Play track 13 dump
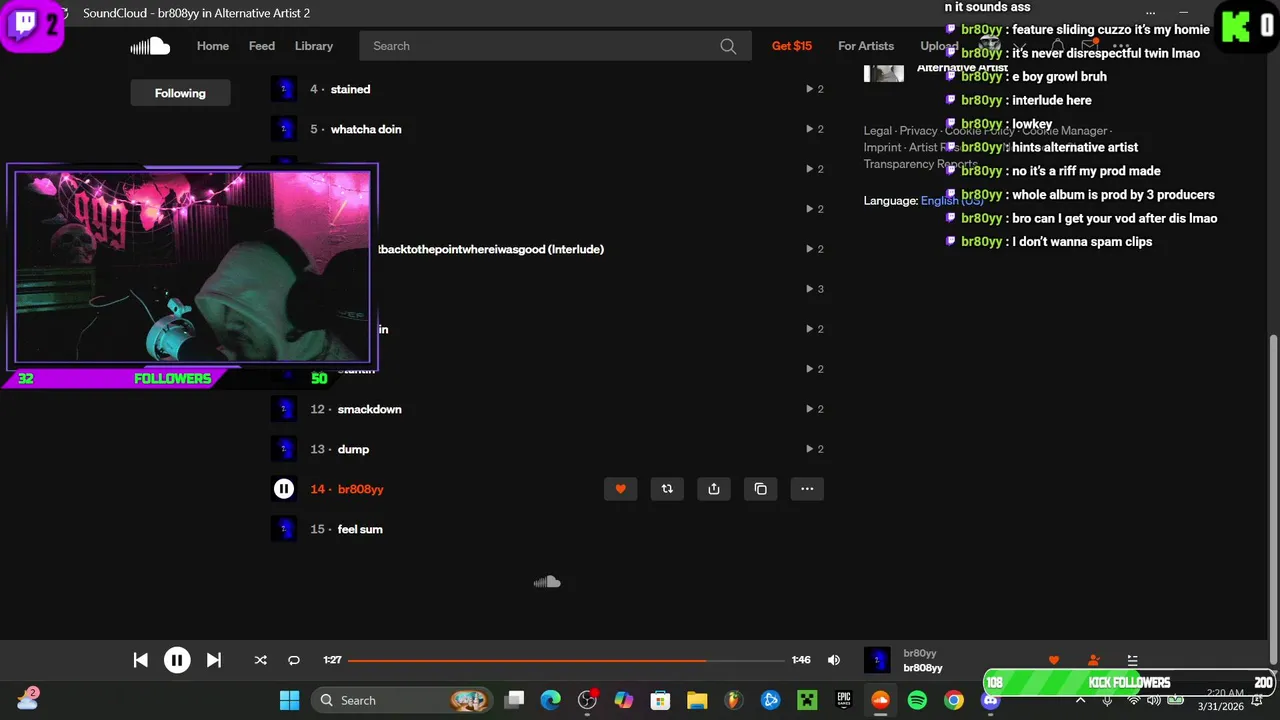Image resolution: width=1280 pixels, height=720 pixels. coord(353,449)
